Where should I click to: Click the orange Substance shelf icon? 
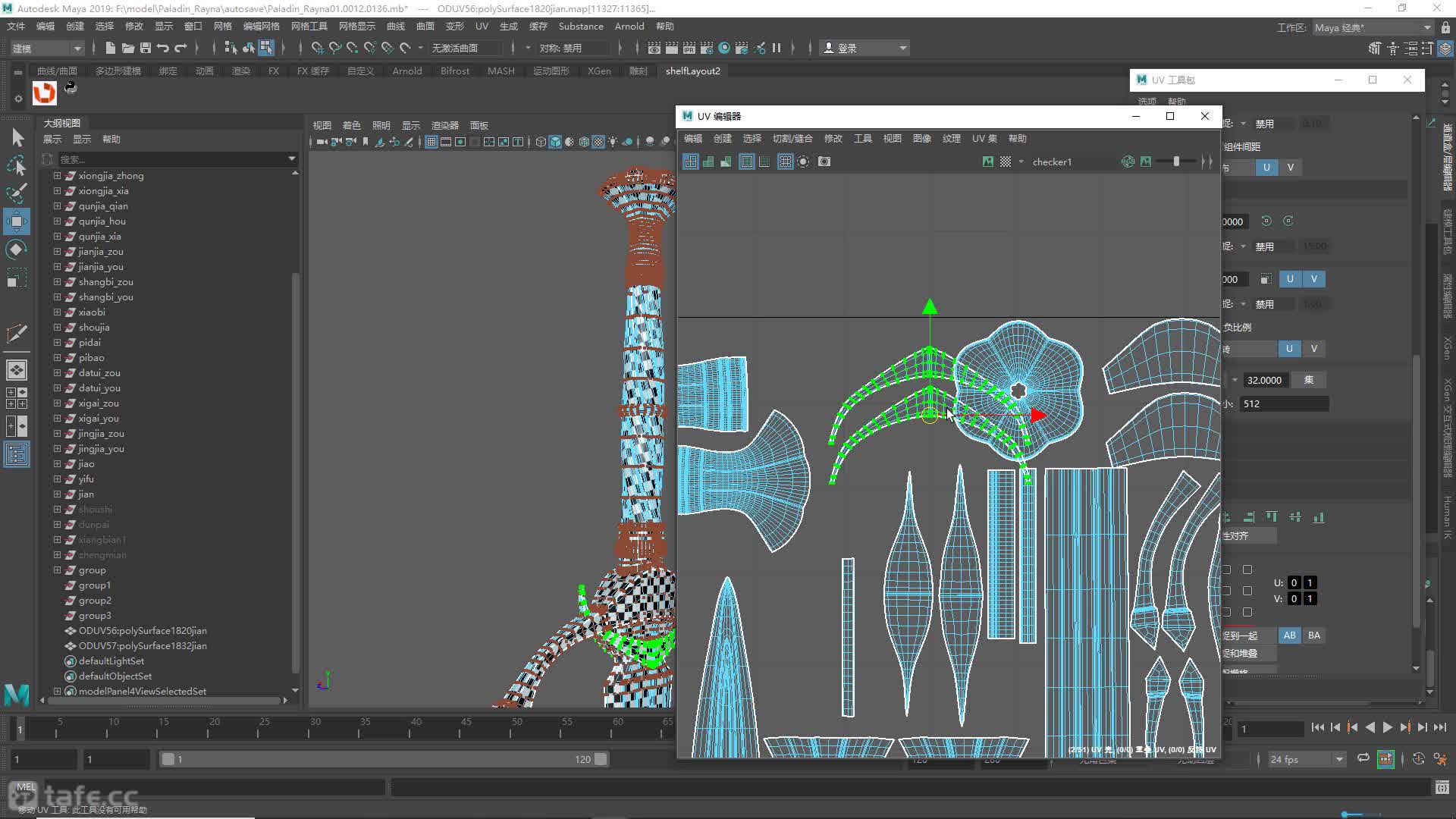(44, 93)
